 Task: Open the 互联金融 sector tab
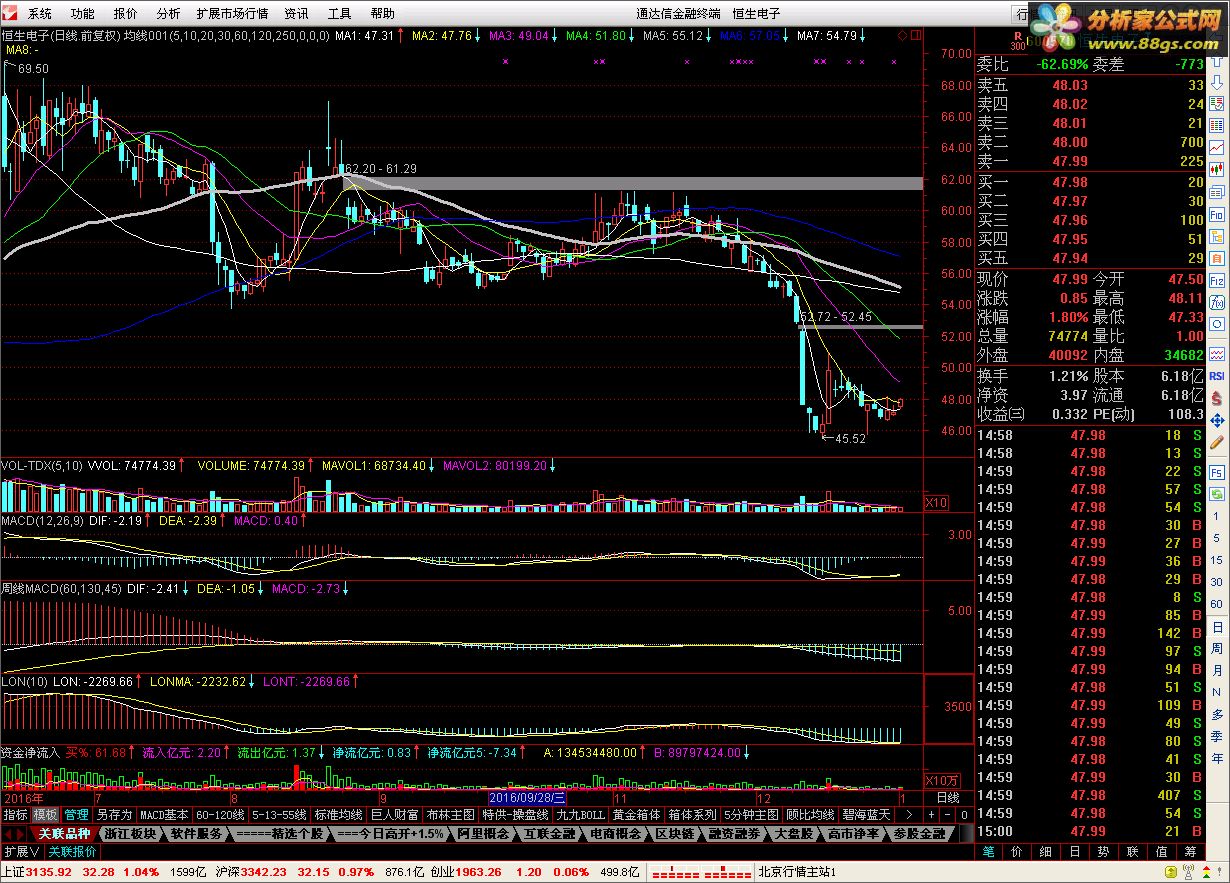(550, 833)
